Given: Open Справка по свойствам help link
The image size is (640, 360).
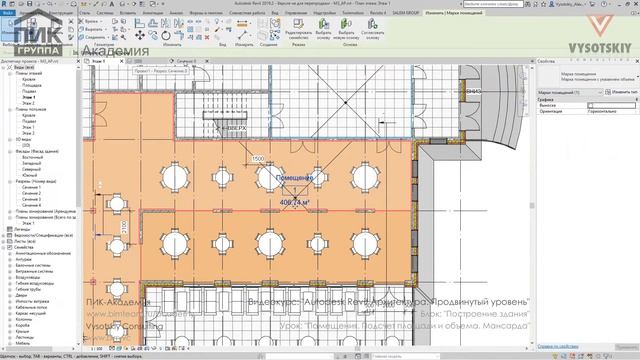Looking at the screenshot, I should click(558, 347).
